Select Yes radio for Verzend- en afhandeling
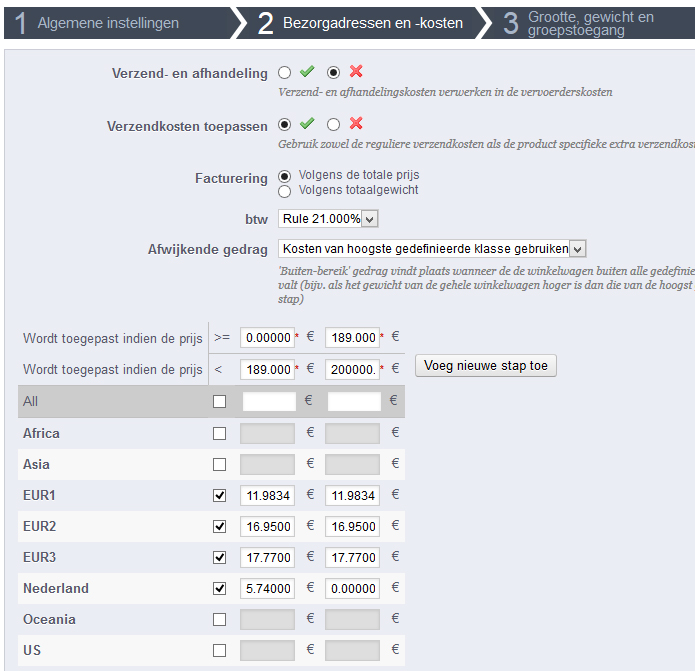Image resolution: width=695 pixels, height=671 pixels. click(285, 73)
